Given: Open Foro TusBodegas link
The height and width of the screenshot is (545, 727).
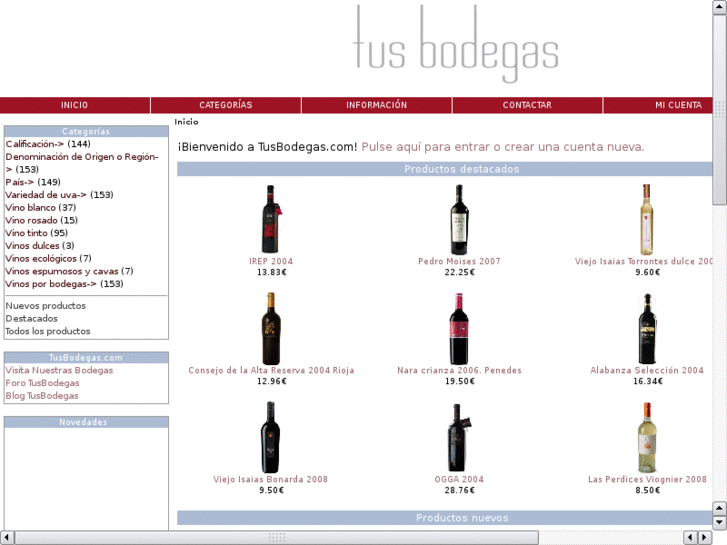Looking at the screenshot, I should 42,383.
